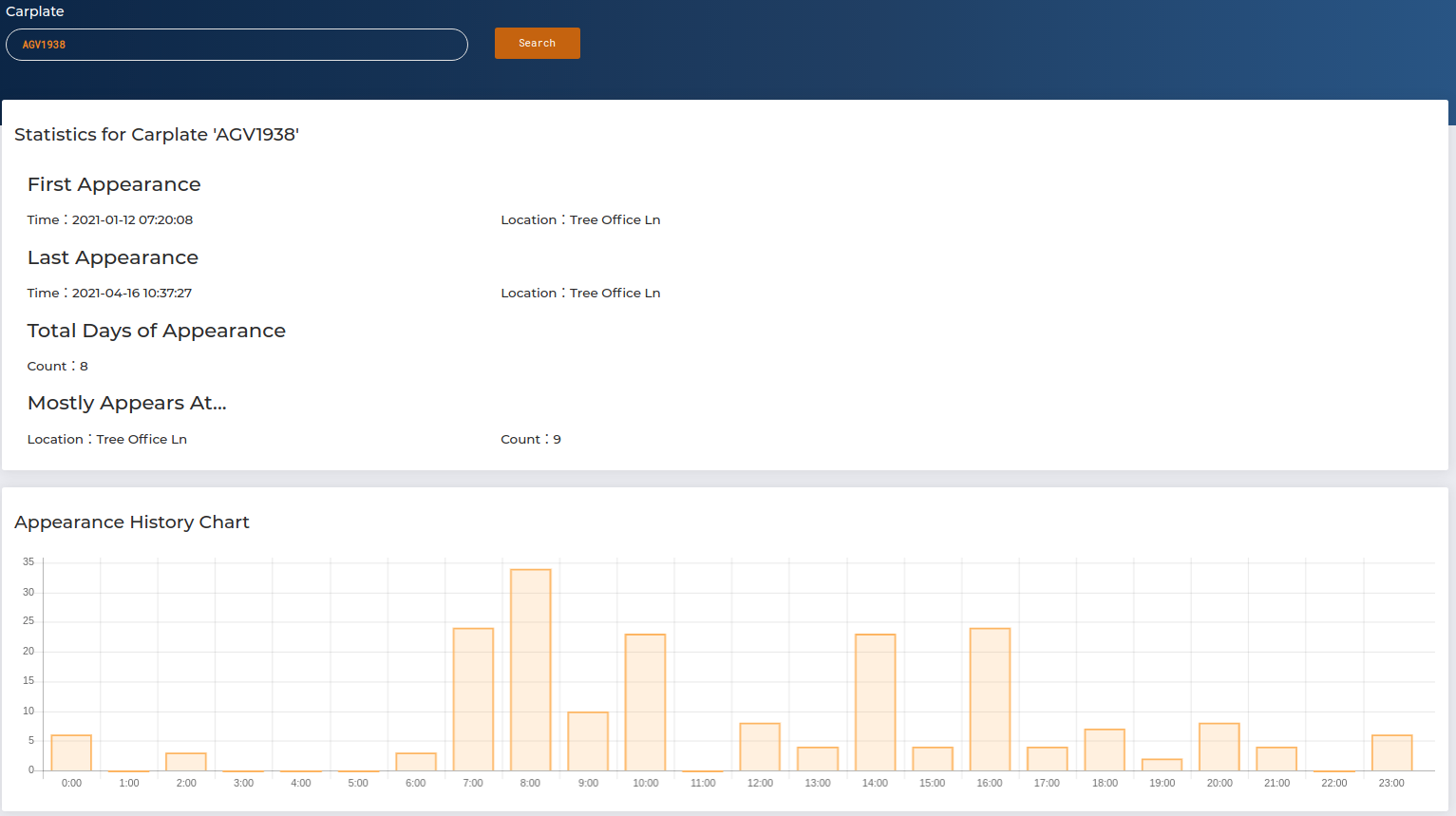Click the 17:00 bar in the chart
1456x816 pixels.
[x=1048, y=759]
